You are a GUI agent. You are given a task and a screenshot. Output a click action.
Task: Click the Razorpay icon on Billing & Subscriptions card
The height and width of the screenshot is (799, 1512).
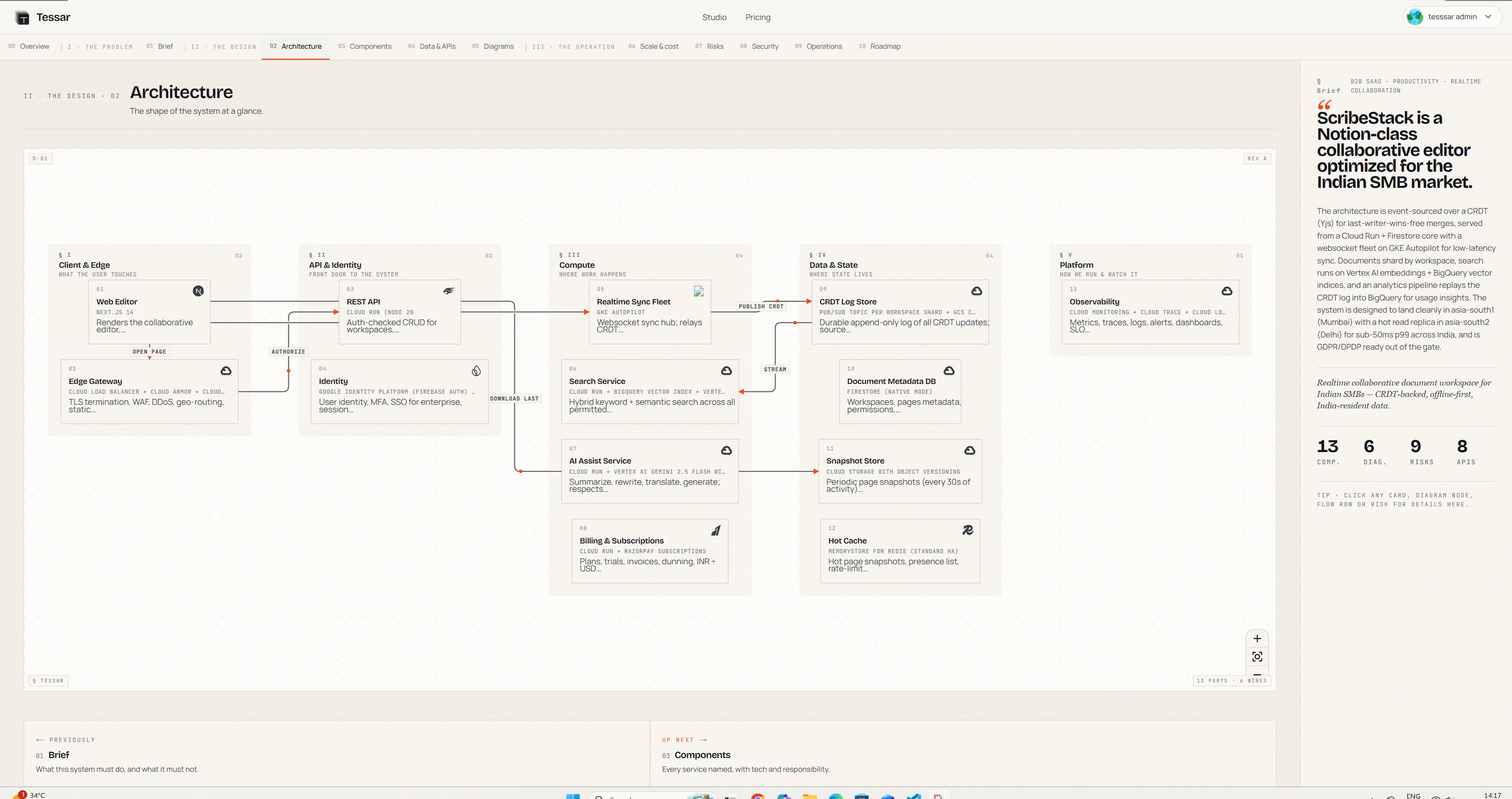[716, 530]
